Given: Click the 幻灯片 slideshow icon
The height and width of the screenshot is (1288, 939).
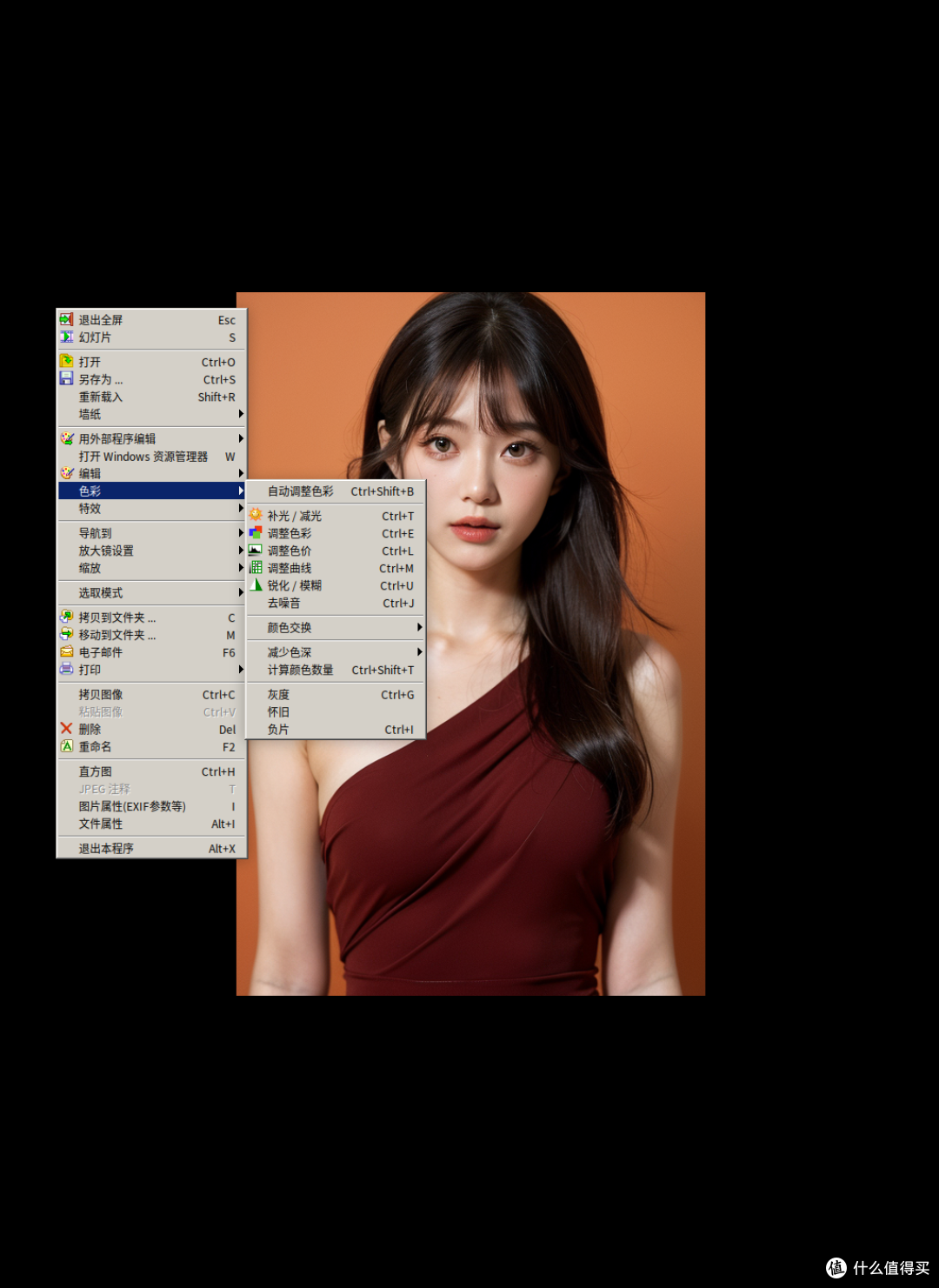Looking at the screenshot, I should click(66, 337).
